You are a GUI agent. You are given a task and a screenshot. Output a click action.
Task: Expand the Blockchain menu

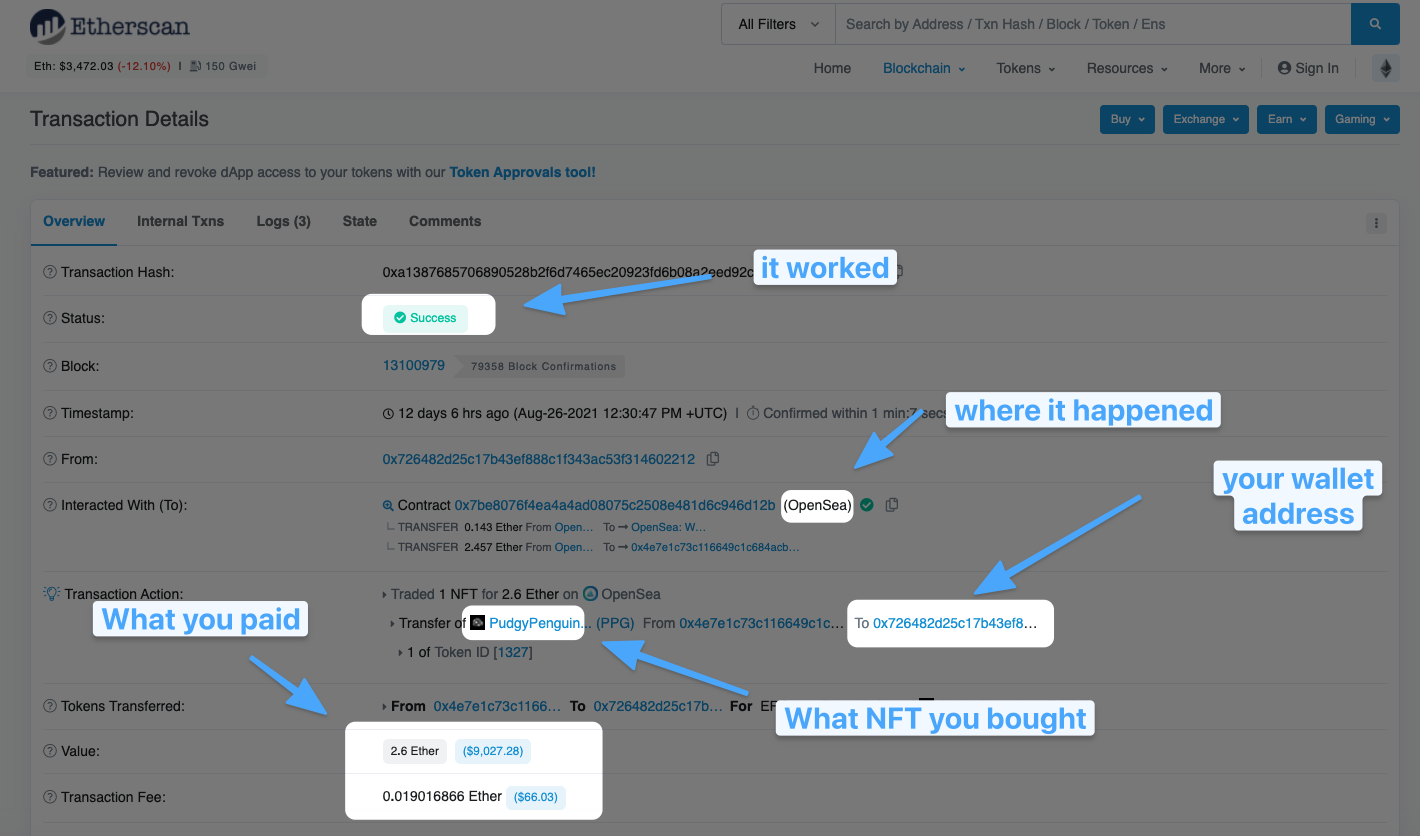[924, 68]
